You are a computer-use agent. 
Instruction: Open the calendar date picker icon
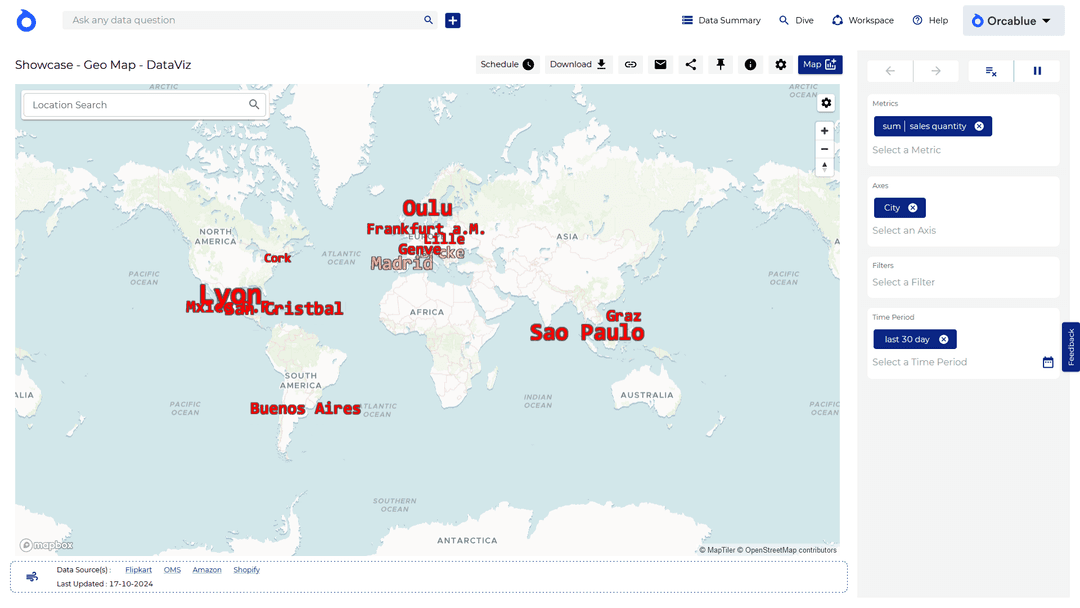point(1048,362)
